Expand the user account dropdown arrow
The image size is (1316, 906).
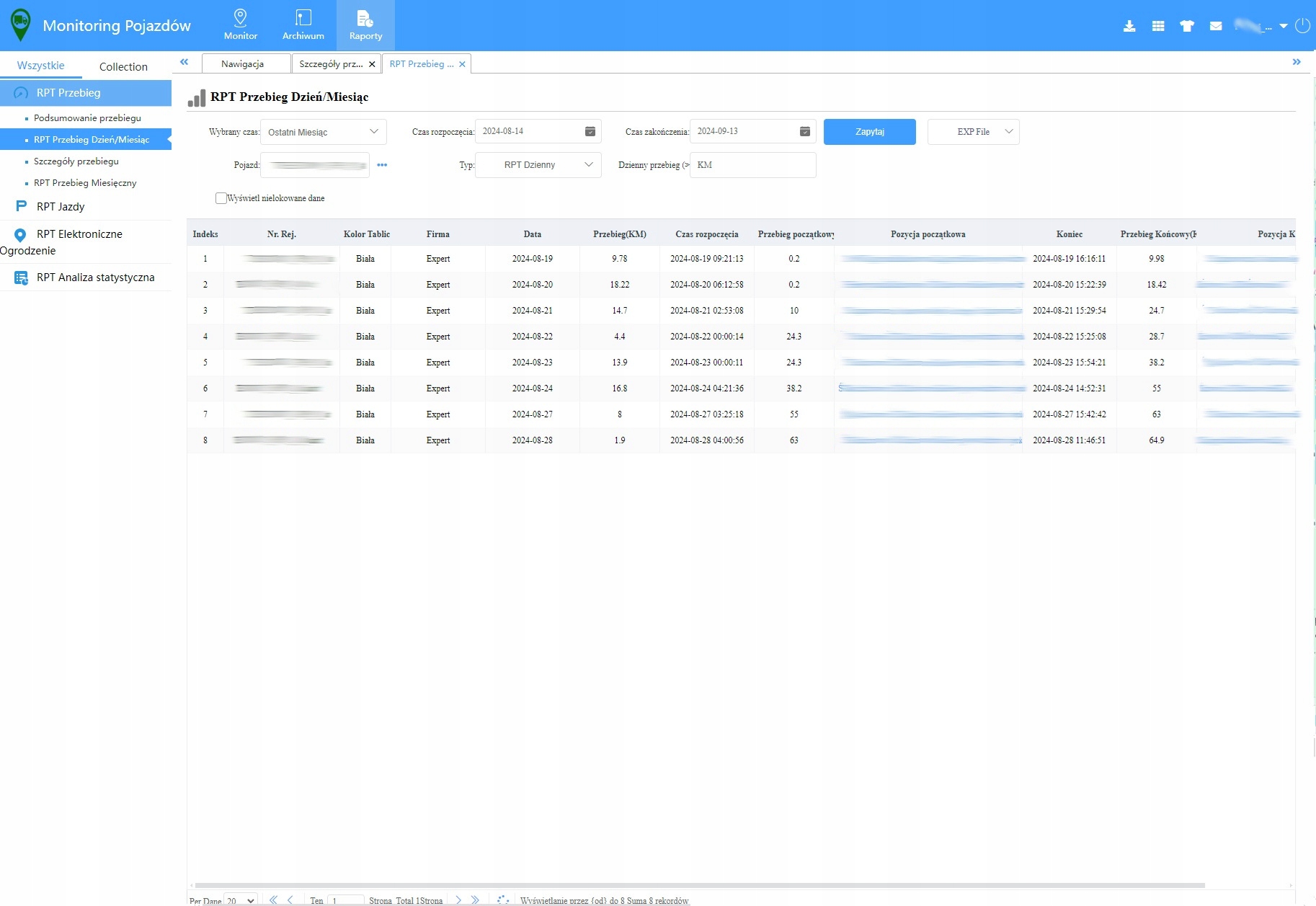click(x=1284, y=26)
